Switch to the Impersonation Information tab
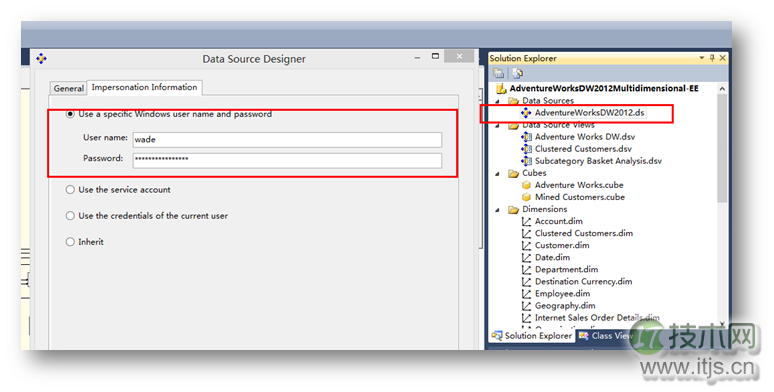Screen dimensions: 774x392 144,87
